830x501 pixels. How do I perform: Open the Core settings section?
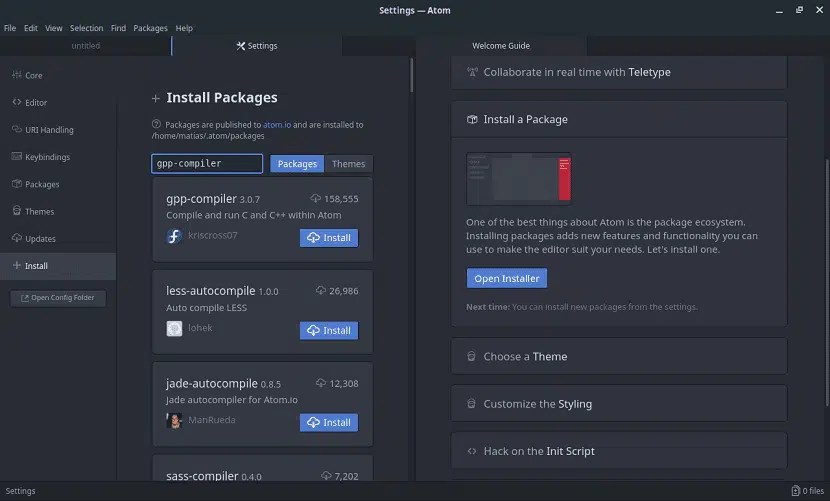pyautogui.click(x=58, y=75)
